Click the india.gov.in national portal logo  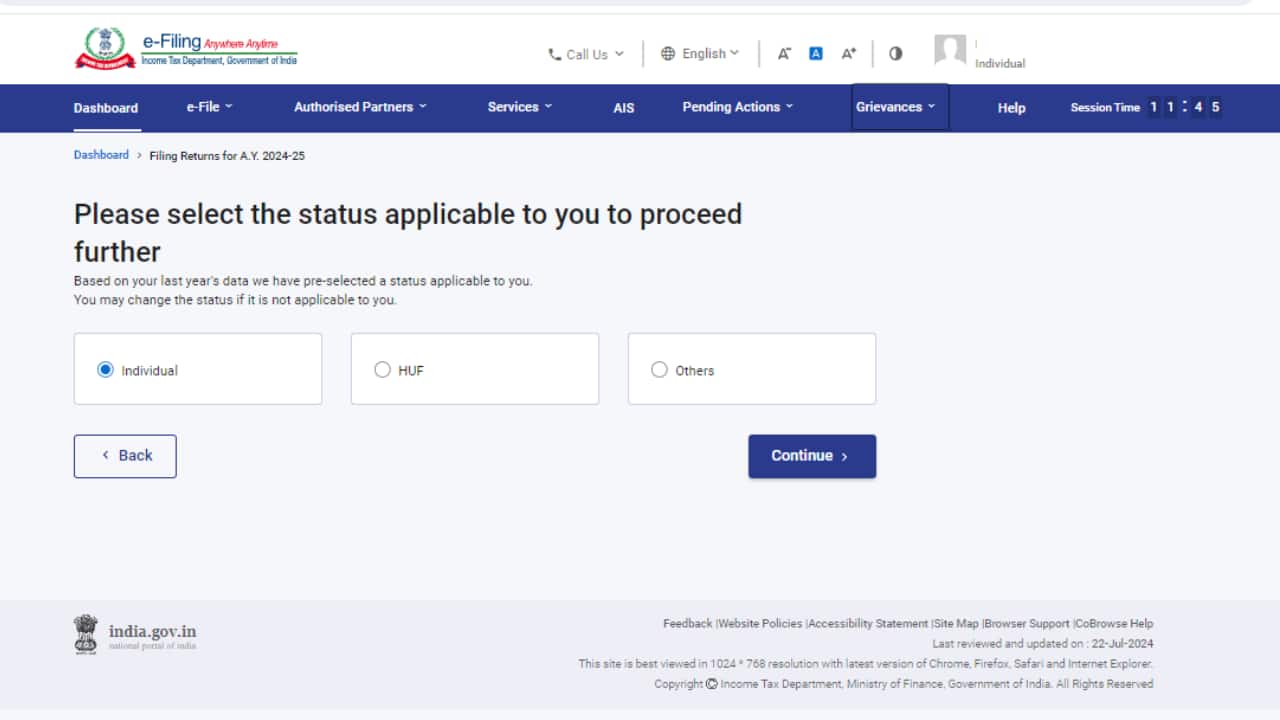(x=135, y=634)
